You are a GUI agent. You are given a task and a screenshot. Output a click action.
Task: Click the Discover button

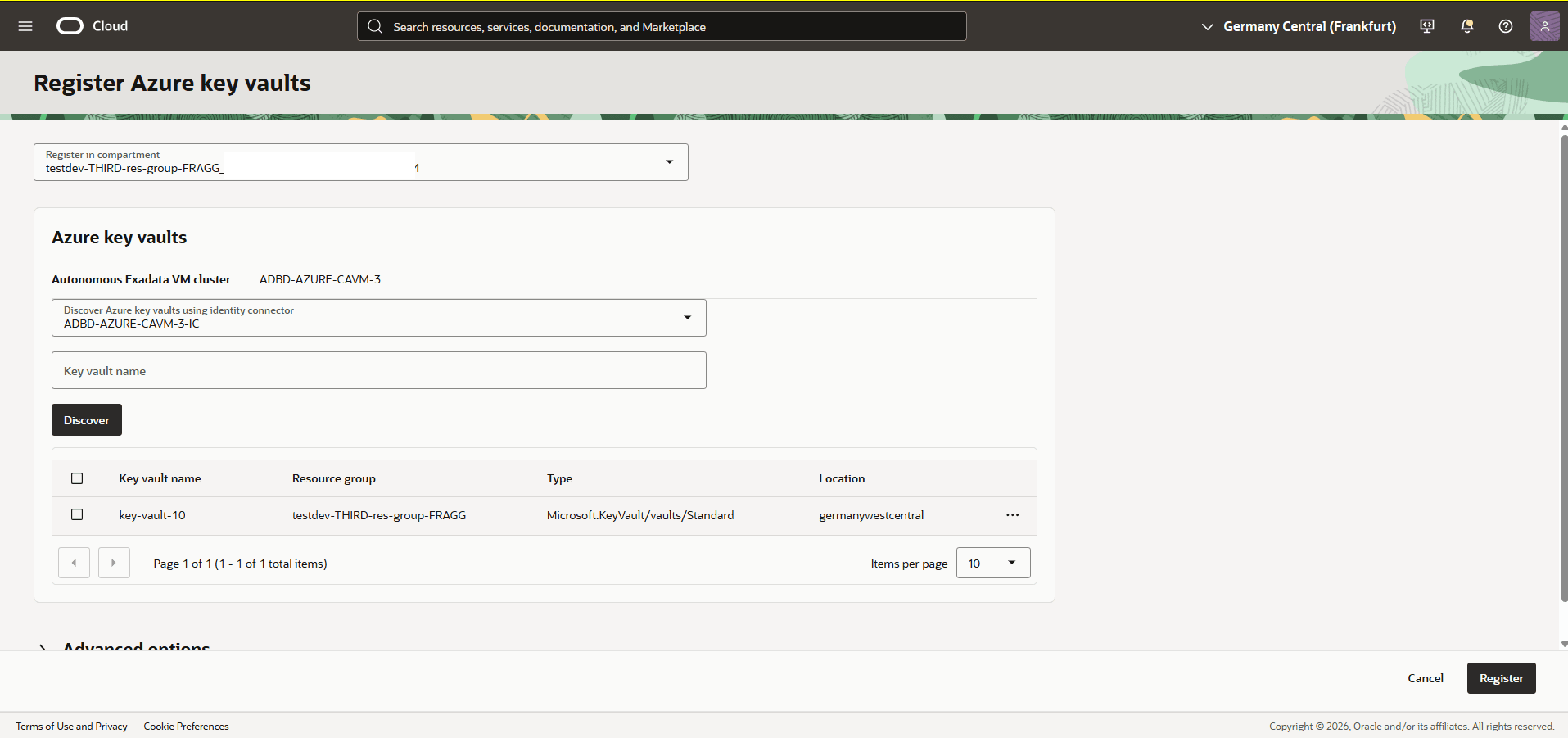pos(87,419)
